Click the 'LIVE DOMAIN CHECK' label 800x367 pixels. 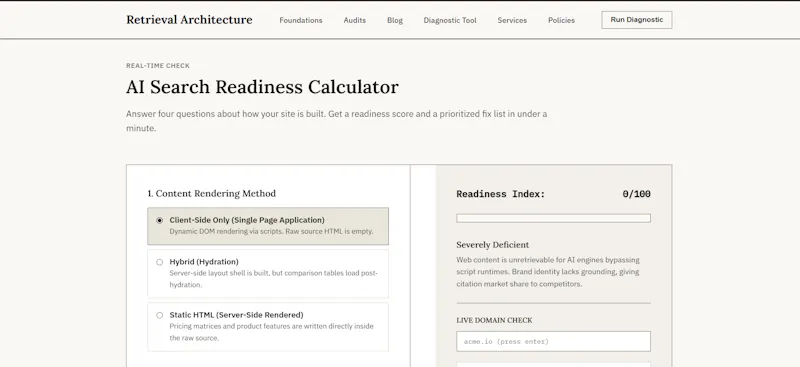pyautogui.click(x=494, y=321)
